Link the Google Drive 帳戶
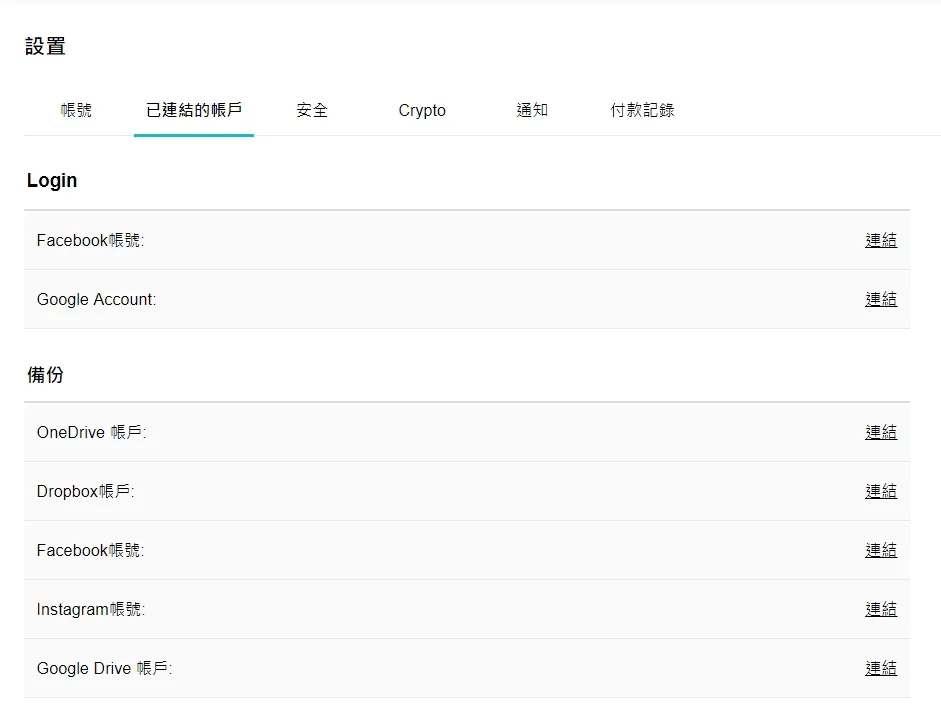The height and width of the screenshot is (708, 941). pos(881,668)
